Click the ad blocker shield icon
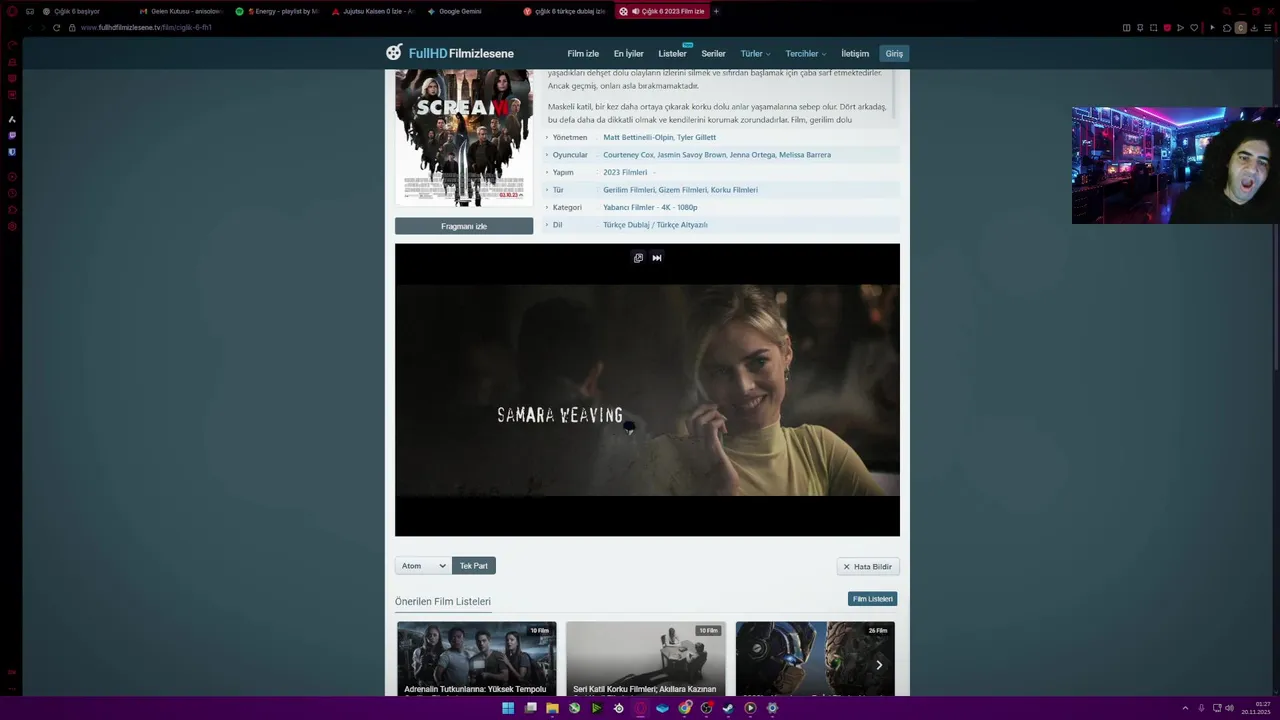This screenshot has height=720, width=1280. (1166, 28)
